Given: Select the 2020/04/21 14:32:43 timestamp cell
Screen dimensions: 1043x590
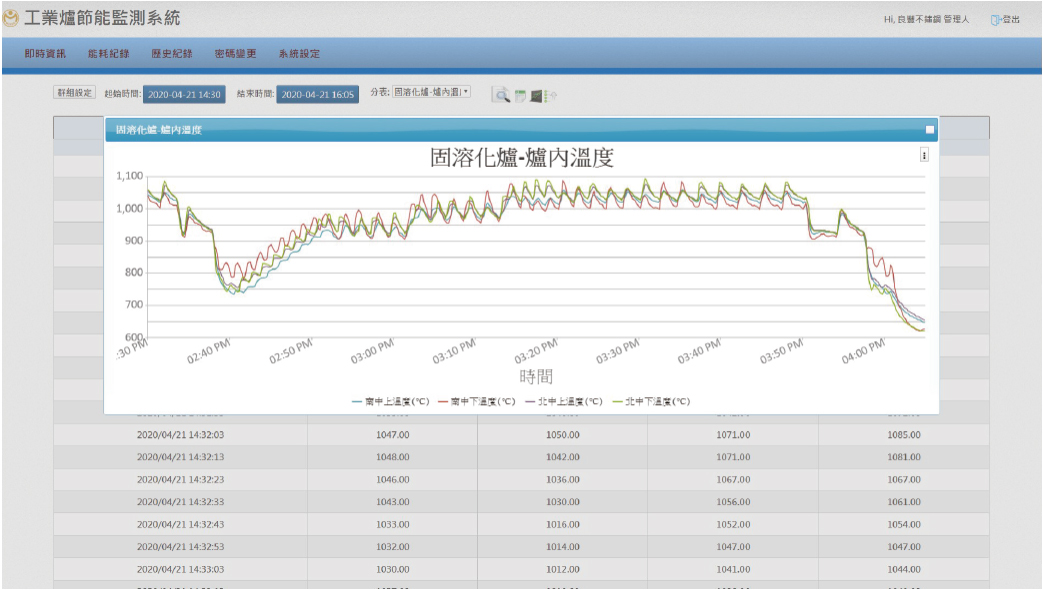Looking at the screenshot, I should [x=180, y=525].
